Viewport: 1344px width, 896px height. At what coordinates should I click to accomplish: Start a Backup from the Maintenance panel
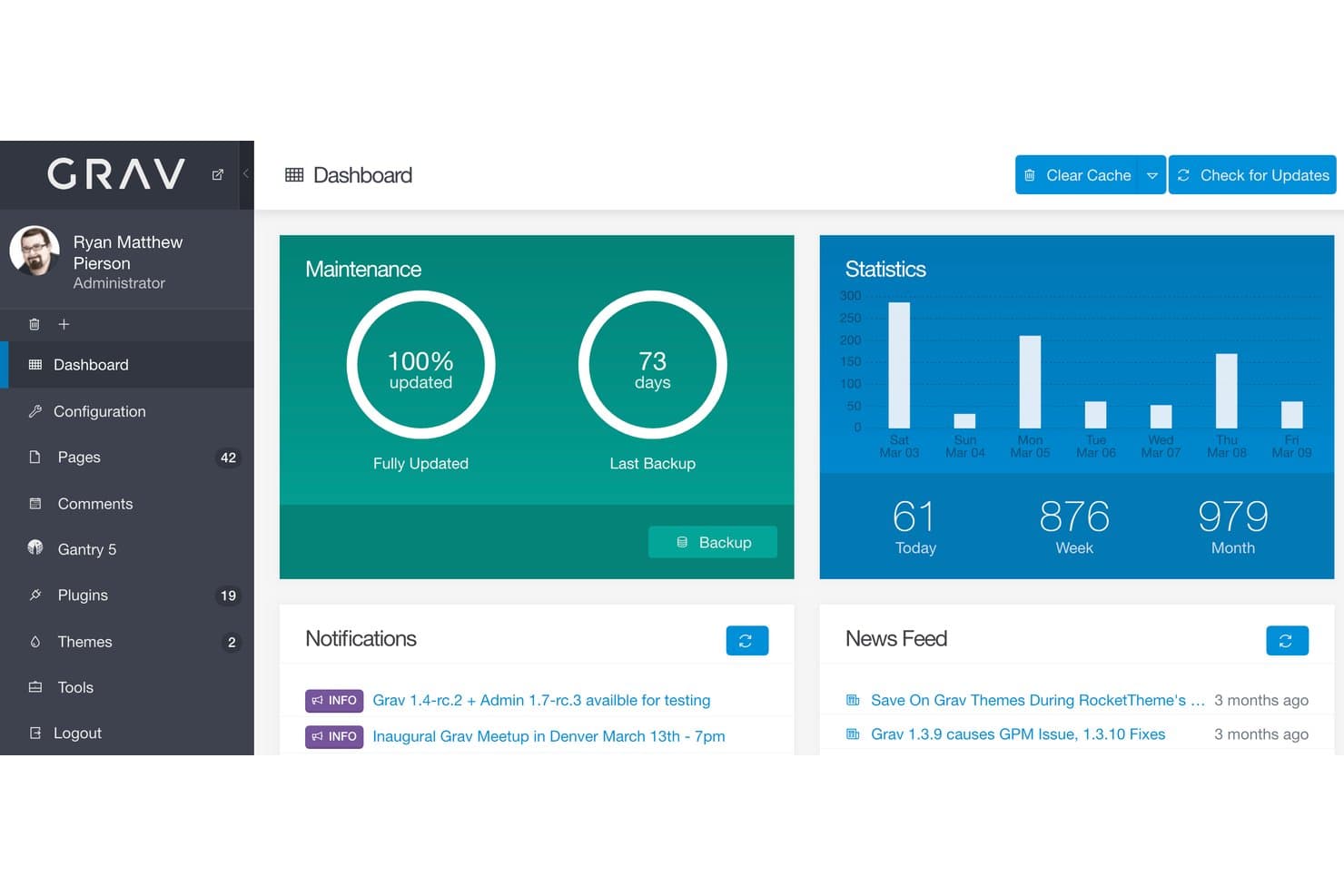click(713, 542)
